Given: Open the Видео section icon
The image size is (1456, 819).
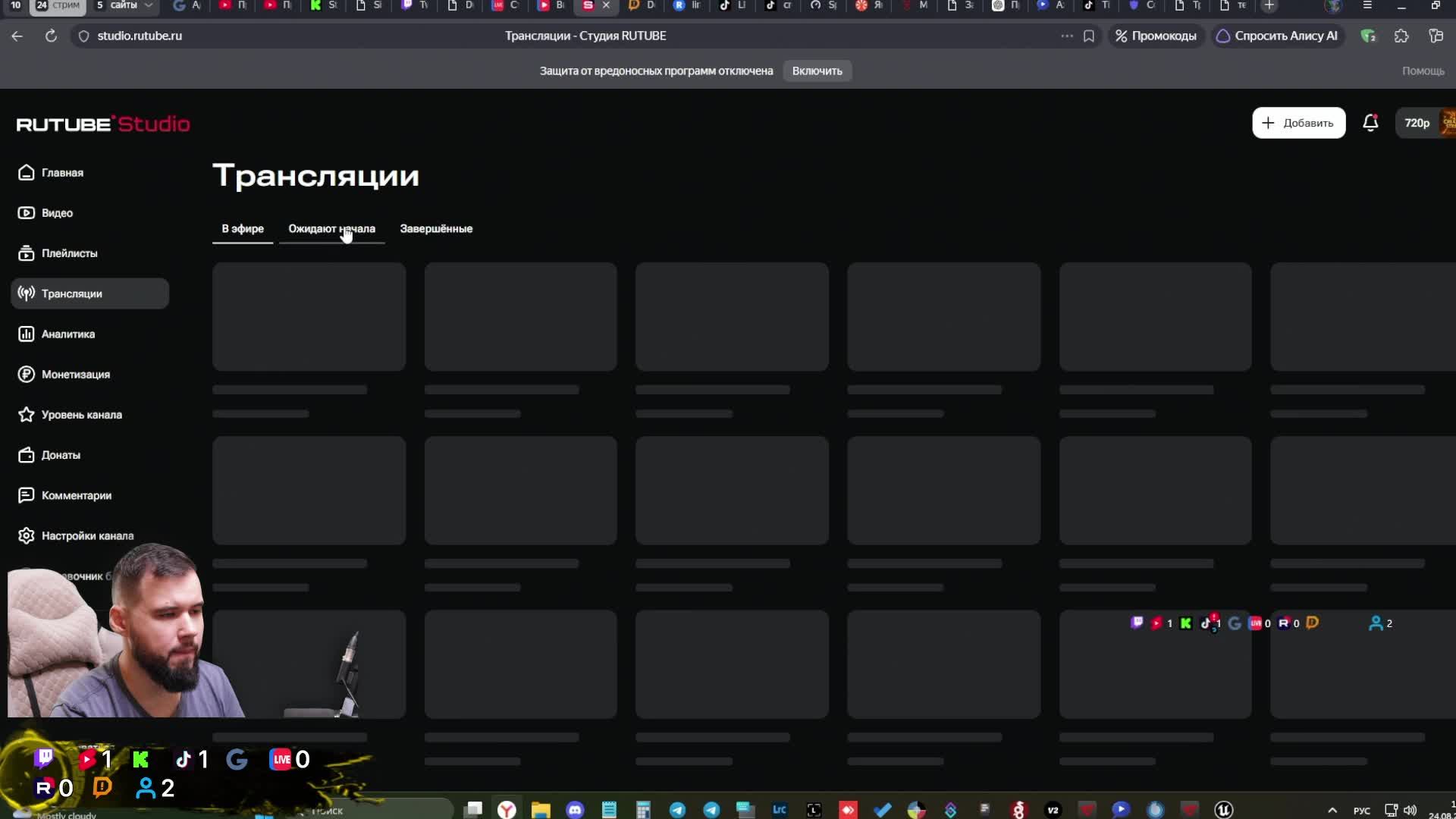Looking at the screenshot, I should (26, 213).
